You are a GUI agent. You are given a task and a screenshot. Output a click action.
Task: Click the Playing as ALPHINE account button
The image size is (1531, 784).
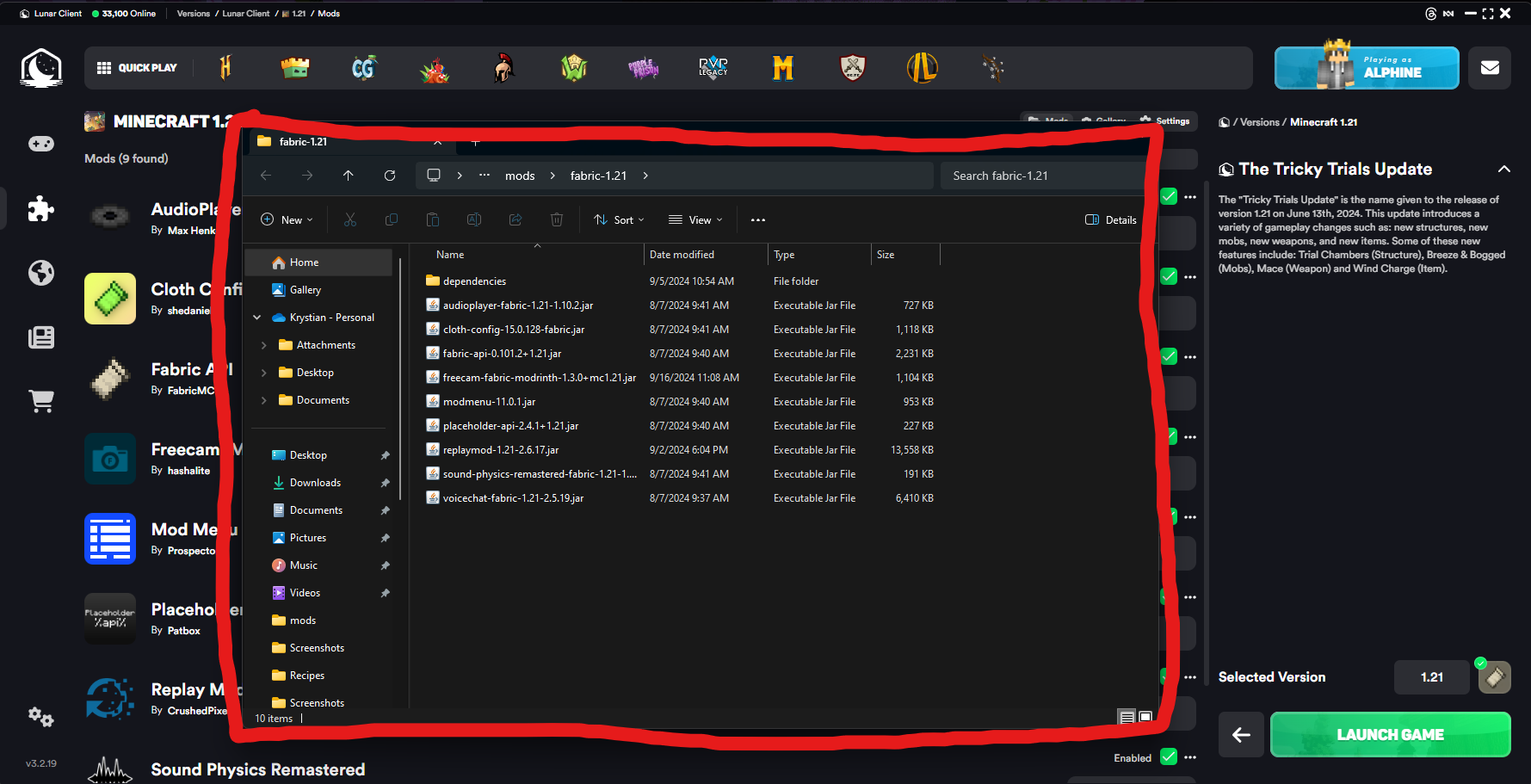click(x=1367, y=68)
